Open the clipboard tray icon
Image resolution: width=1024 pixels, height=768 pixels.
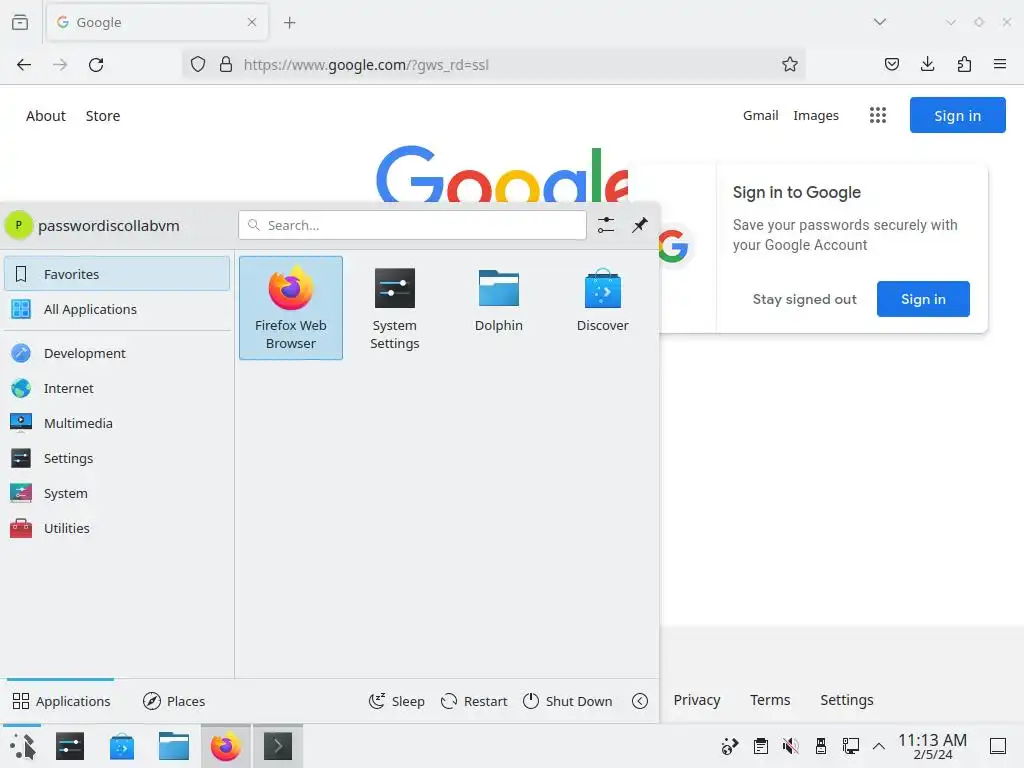pyautogui.click(x=760, y=746)
